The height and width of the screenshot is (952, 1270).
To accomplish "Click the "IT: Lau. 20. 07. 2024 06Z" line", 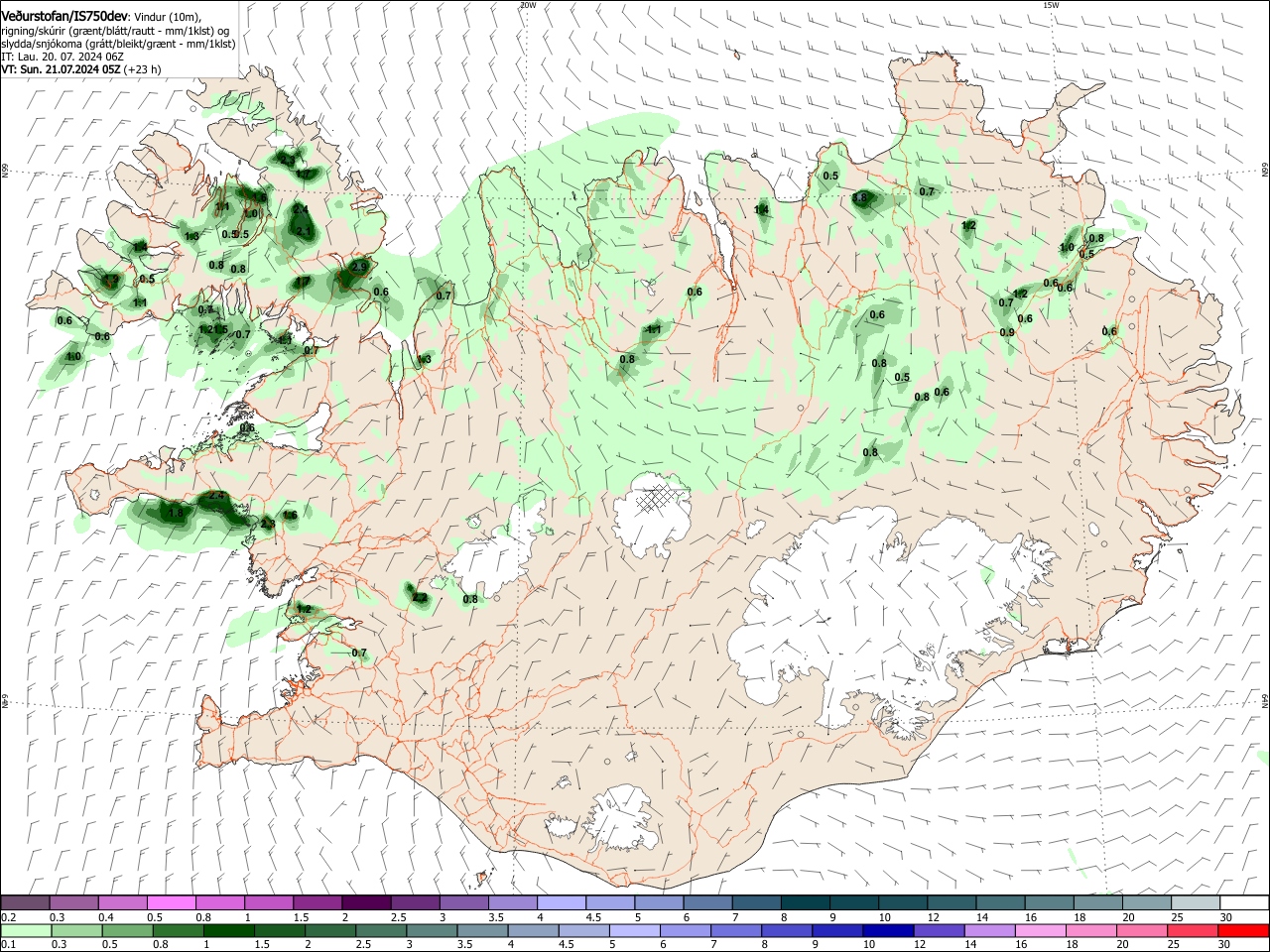I will coord(64,57).
